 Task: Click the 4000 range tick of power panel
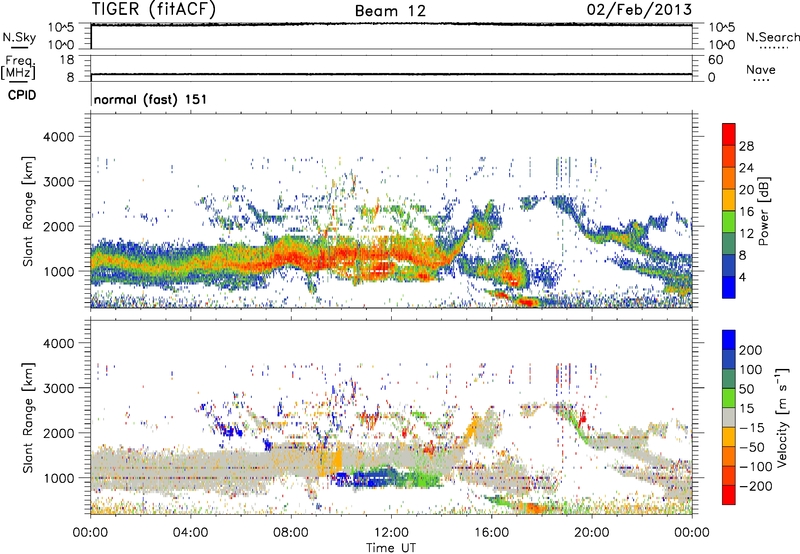[x=59, y=137]
